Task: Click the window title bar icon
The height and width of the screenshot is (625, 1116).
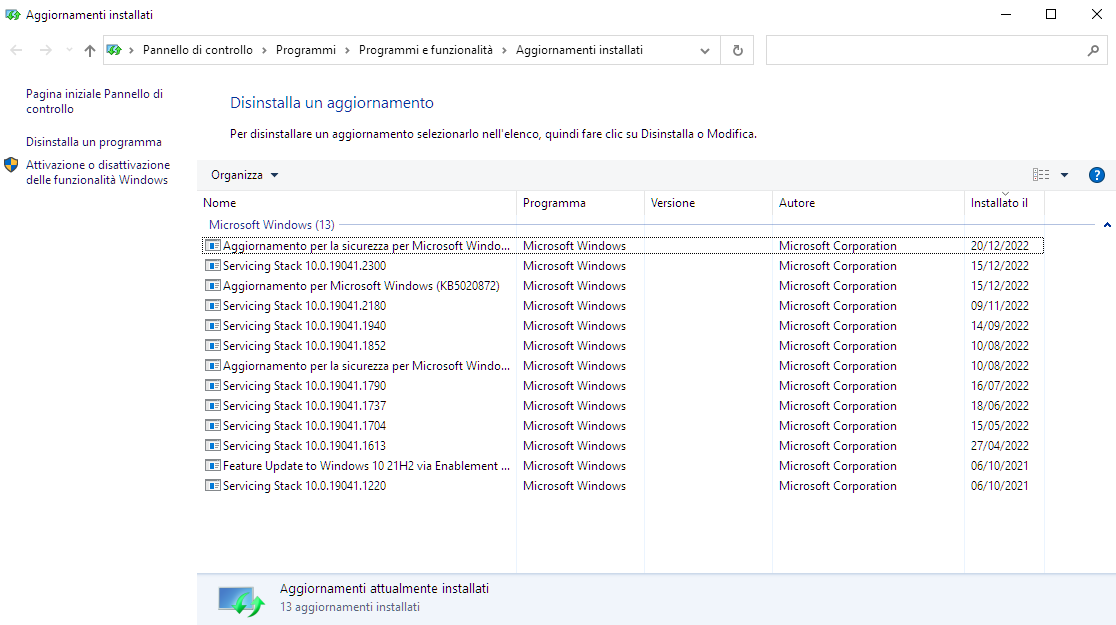Action: [x=12, y=14]
